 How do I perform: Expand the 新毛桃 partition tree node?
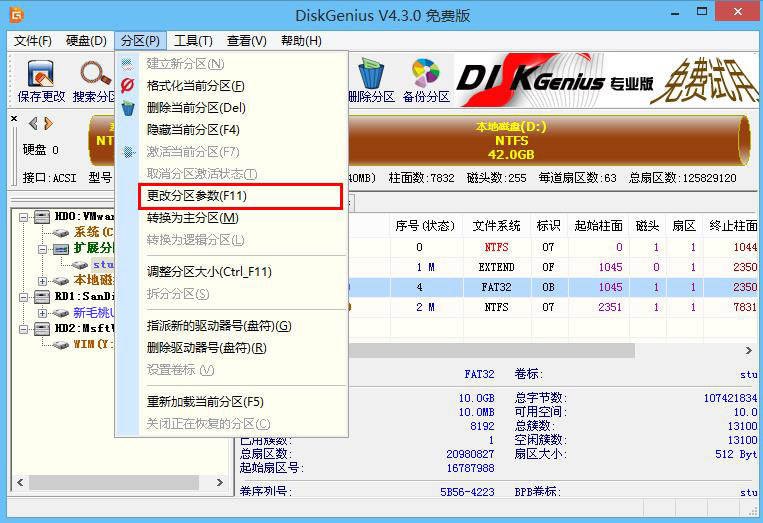click(42, 313)
